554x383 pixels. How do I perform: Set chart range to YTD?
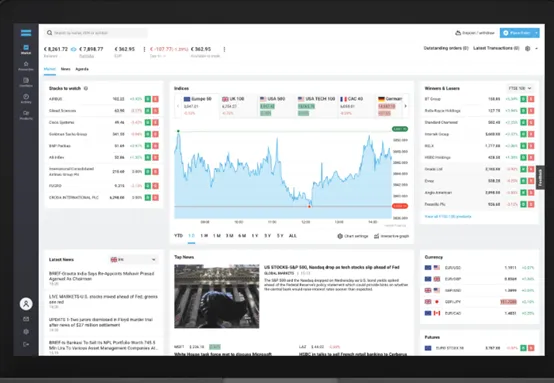point(178,236)
